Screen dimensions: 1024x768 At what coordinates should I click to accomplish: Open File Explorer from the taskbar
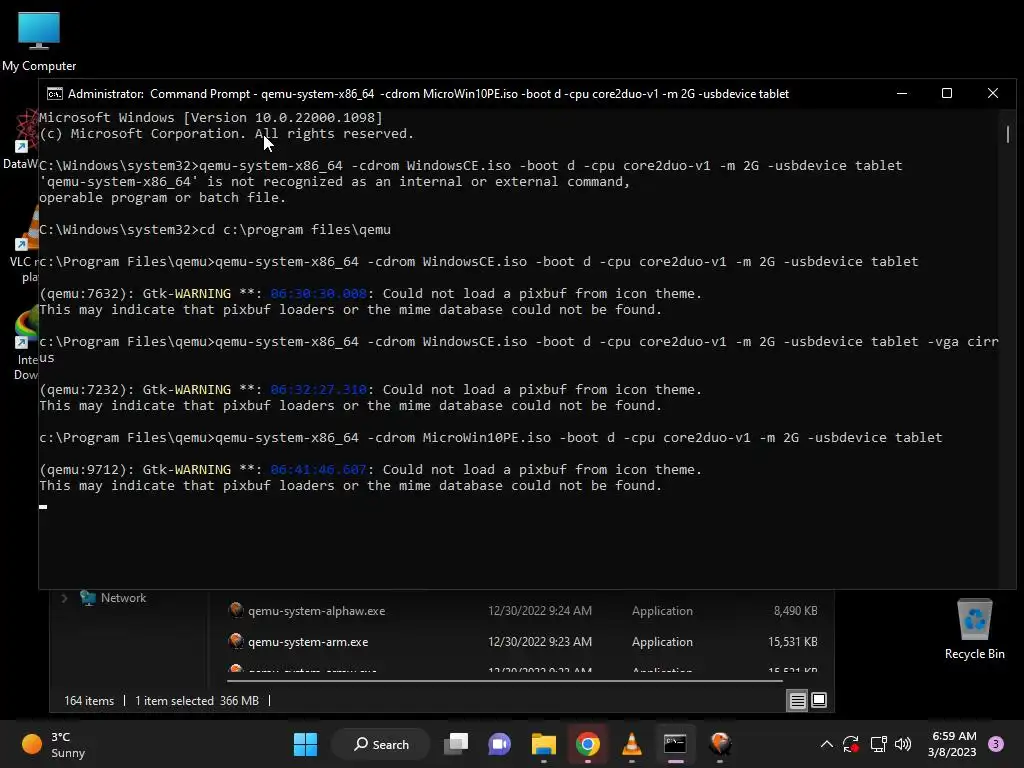543,744
